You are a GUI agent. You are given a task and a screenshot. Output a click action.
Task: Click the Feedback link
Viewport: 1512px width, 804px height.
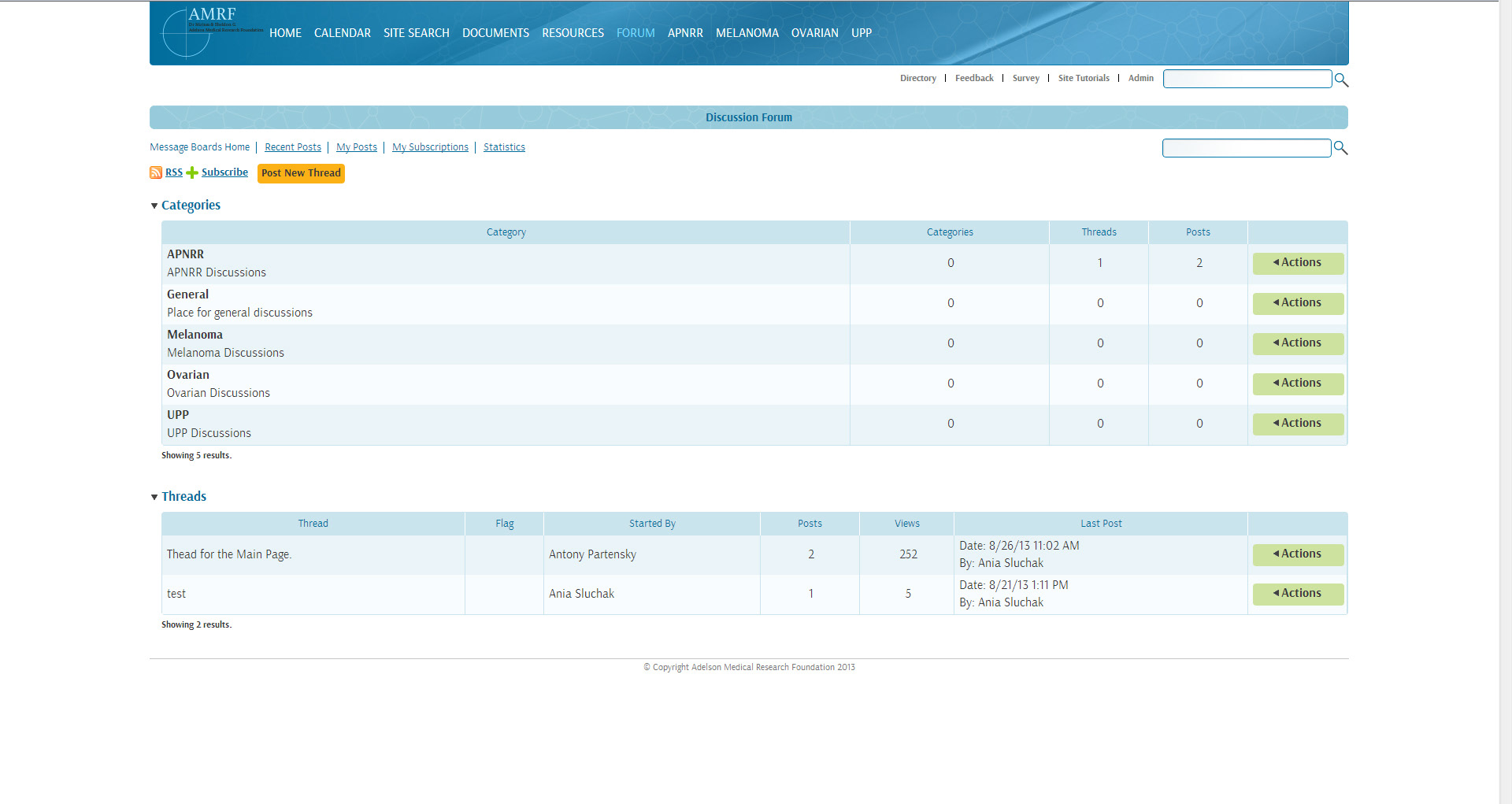[x=974, y=78]
